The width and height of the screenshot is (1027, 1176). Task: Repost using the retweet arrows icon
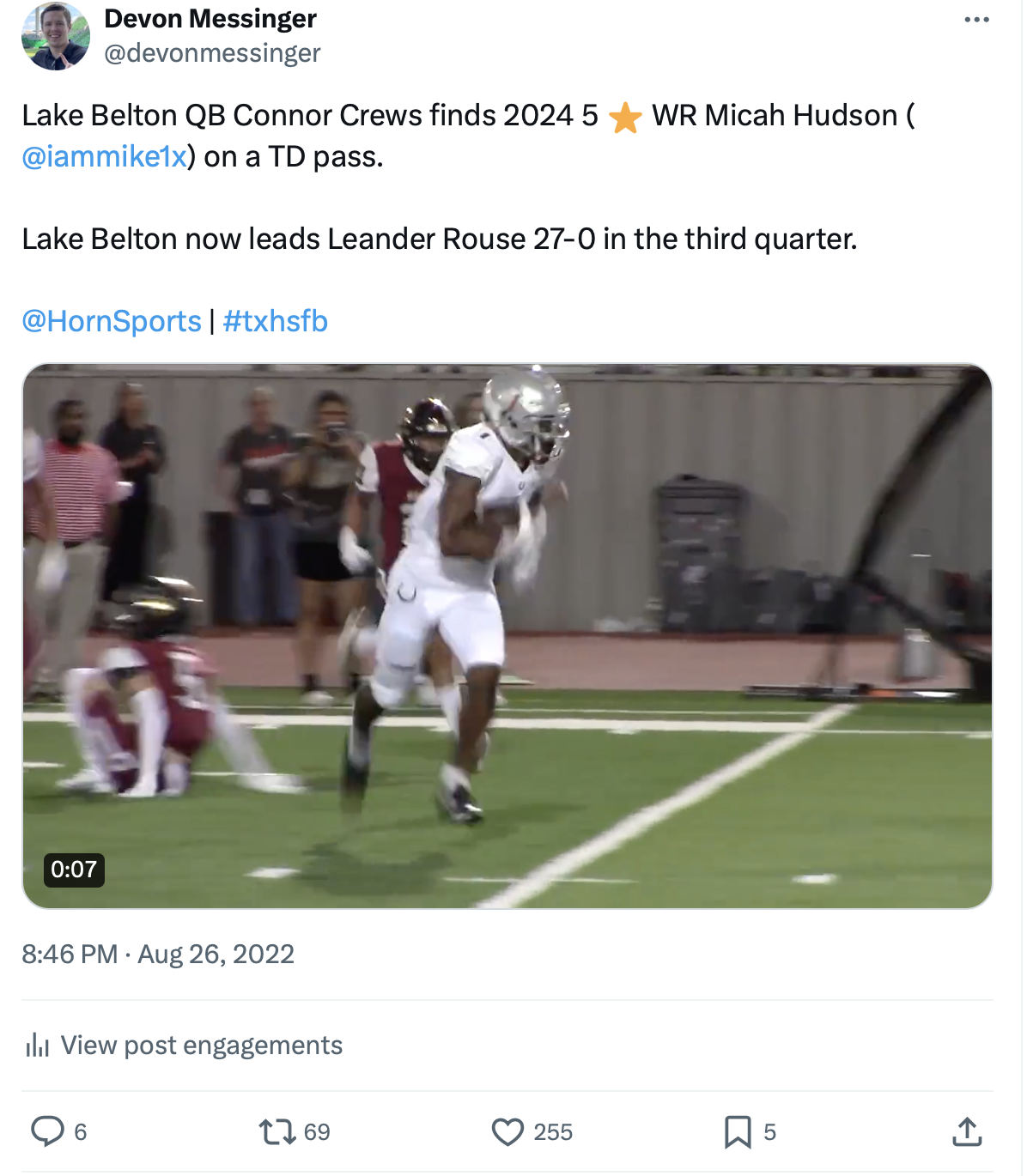click(x=277, y=1131)
